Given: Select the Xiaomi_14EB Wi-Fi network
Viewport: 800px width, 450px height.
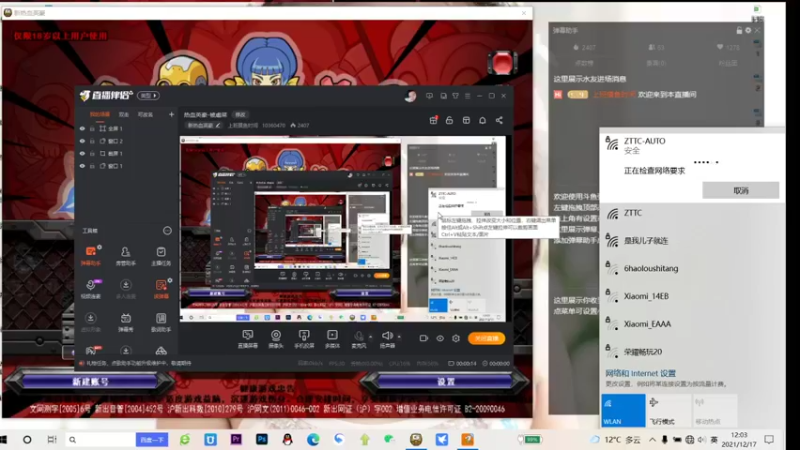Looking at the screenshot, I should [x=692, y=296].
